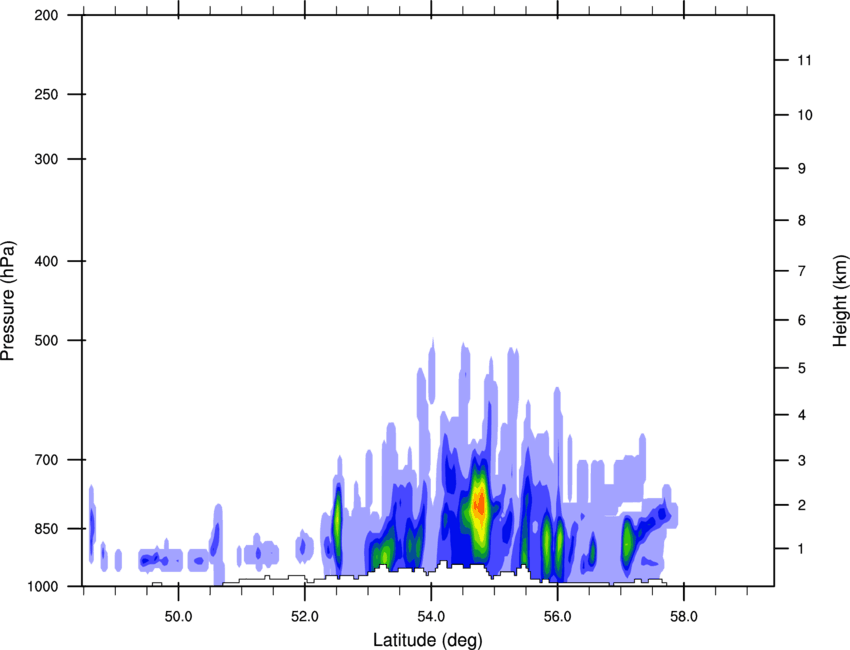
Task: Click the 56.0 latitude tick label
Action: 557,617
